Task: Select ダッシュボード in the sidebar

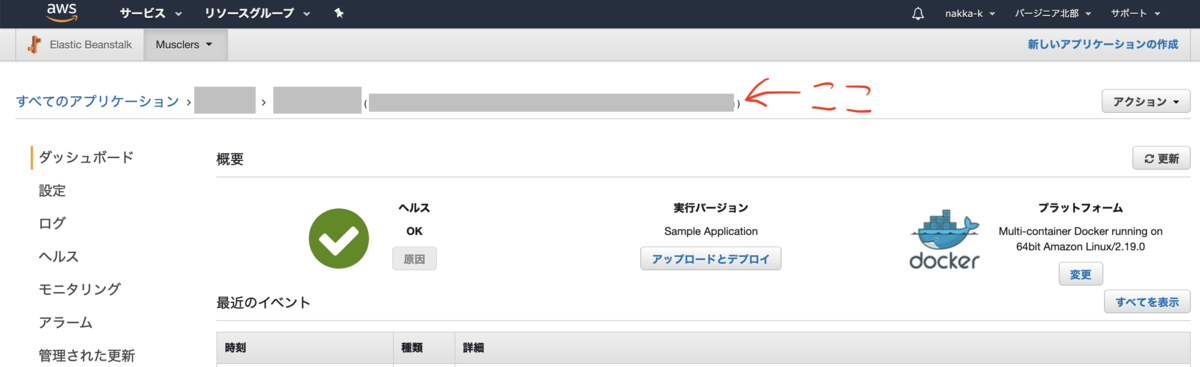Action: [86, 157]
